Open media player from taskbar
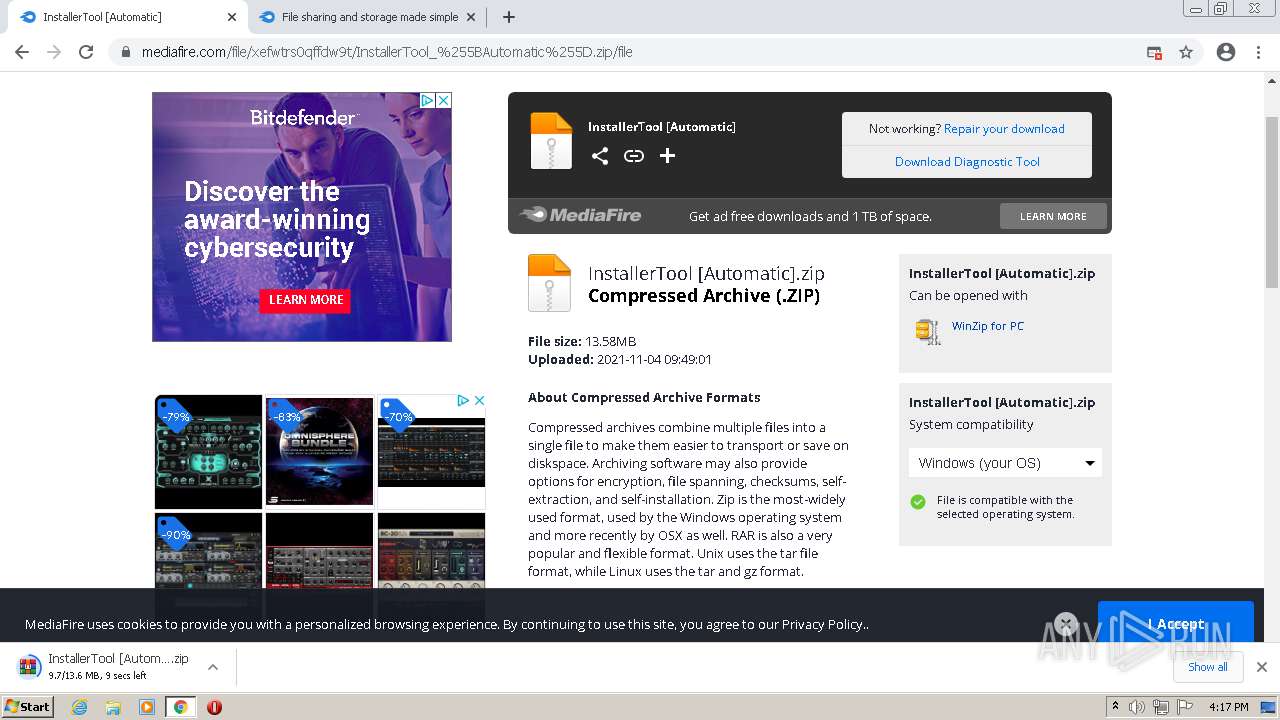 point(147,707)
